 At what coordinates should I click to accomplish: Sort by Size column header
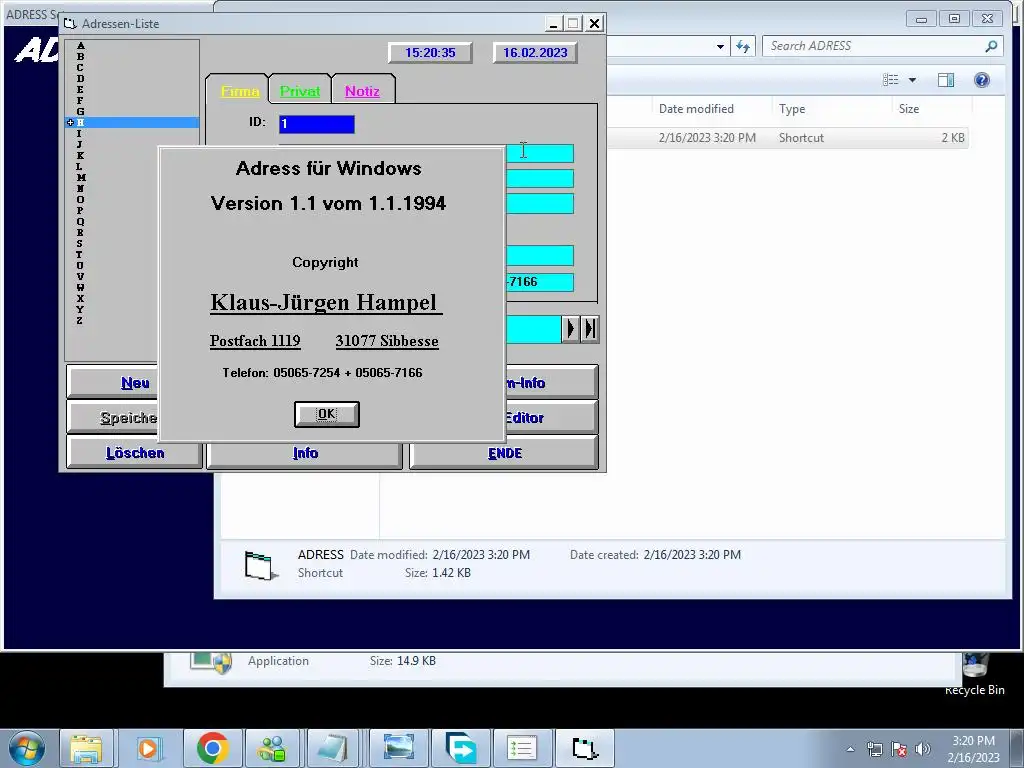[x=908, y=108]
